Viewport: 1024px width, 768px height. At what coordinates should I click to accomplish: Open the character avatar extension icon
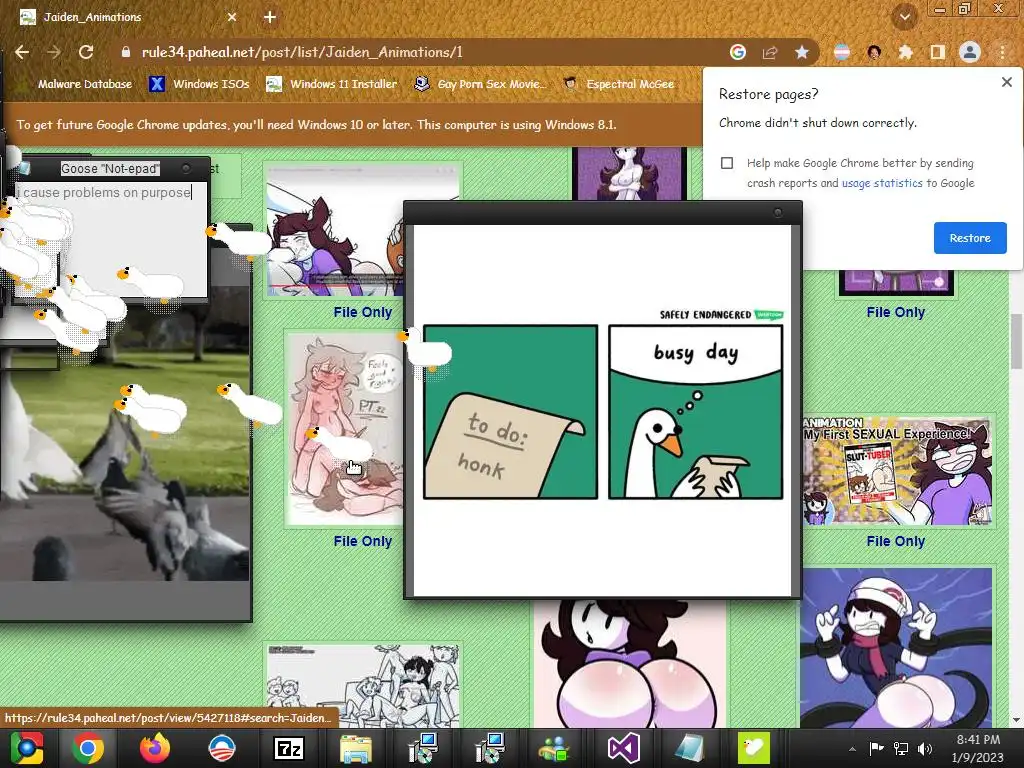[874, 52]
